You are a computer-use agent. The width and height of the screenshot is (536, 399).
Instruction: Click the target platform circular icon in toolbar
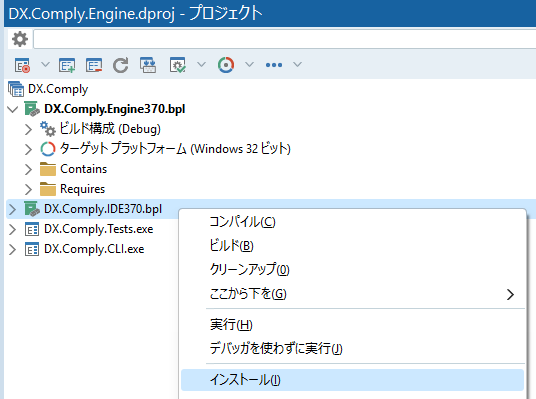point(226,65)
